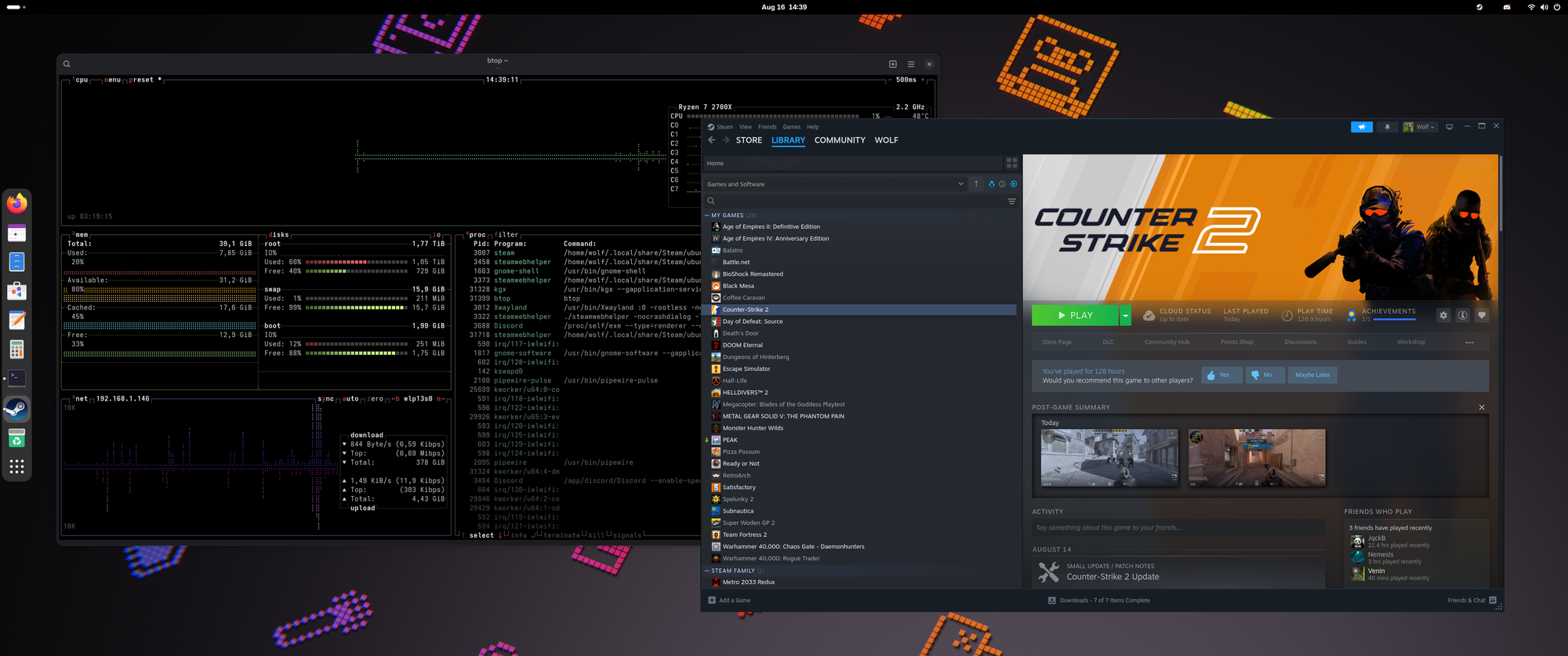Close the Post-Game Summary panel

click(1482, 408)
